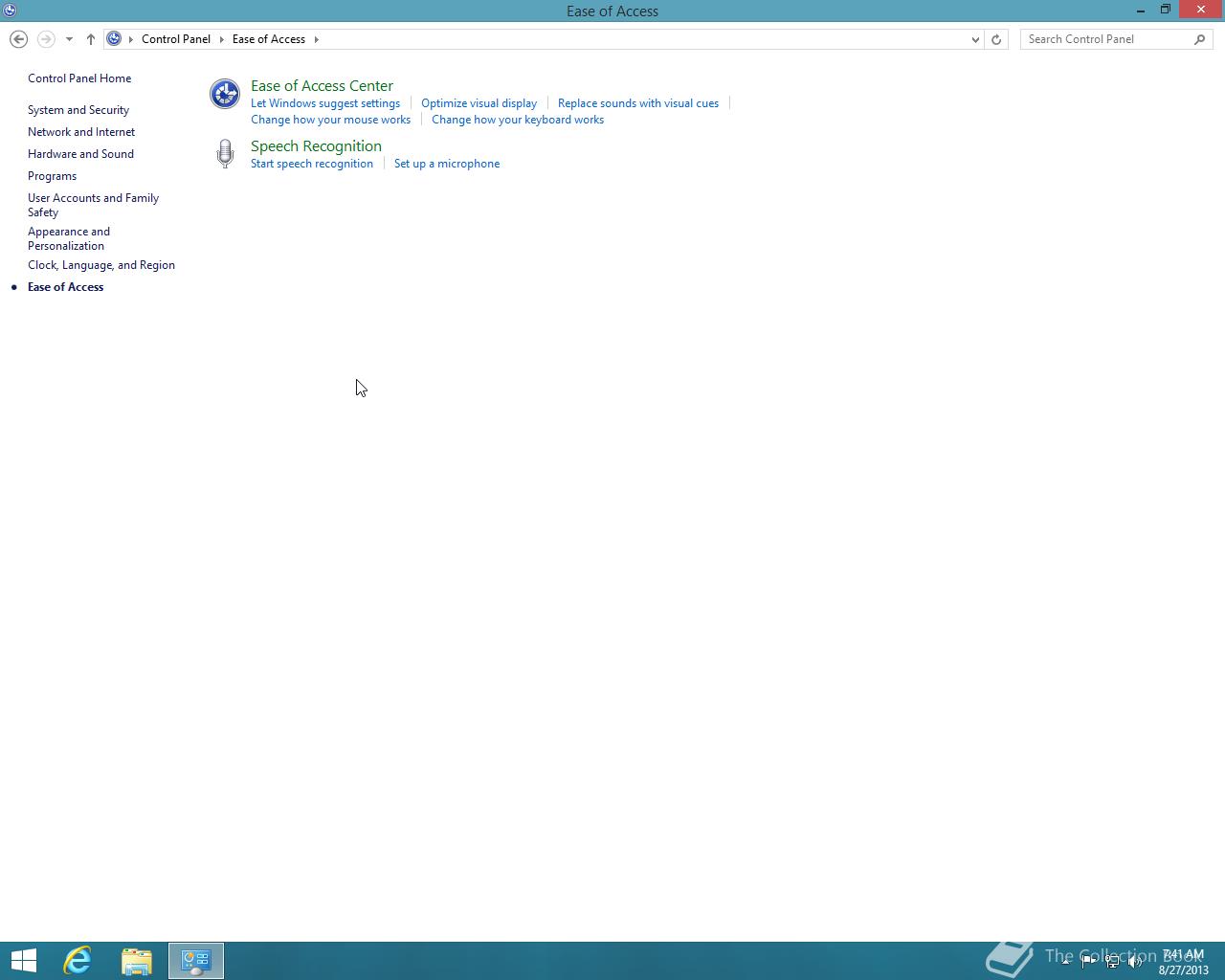This screenshot has height=980, width=1225.
Task: Click Change how your keyboard works
Action: point(518,120)
